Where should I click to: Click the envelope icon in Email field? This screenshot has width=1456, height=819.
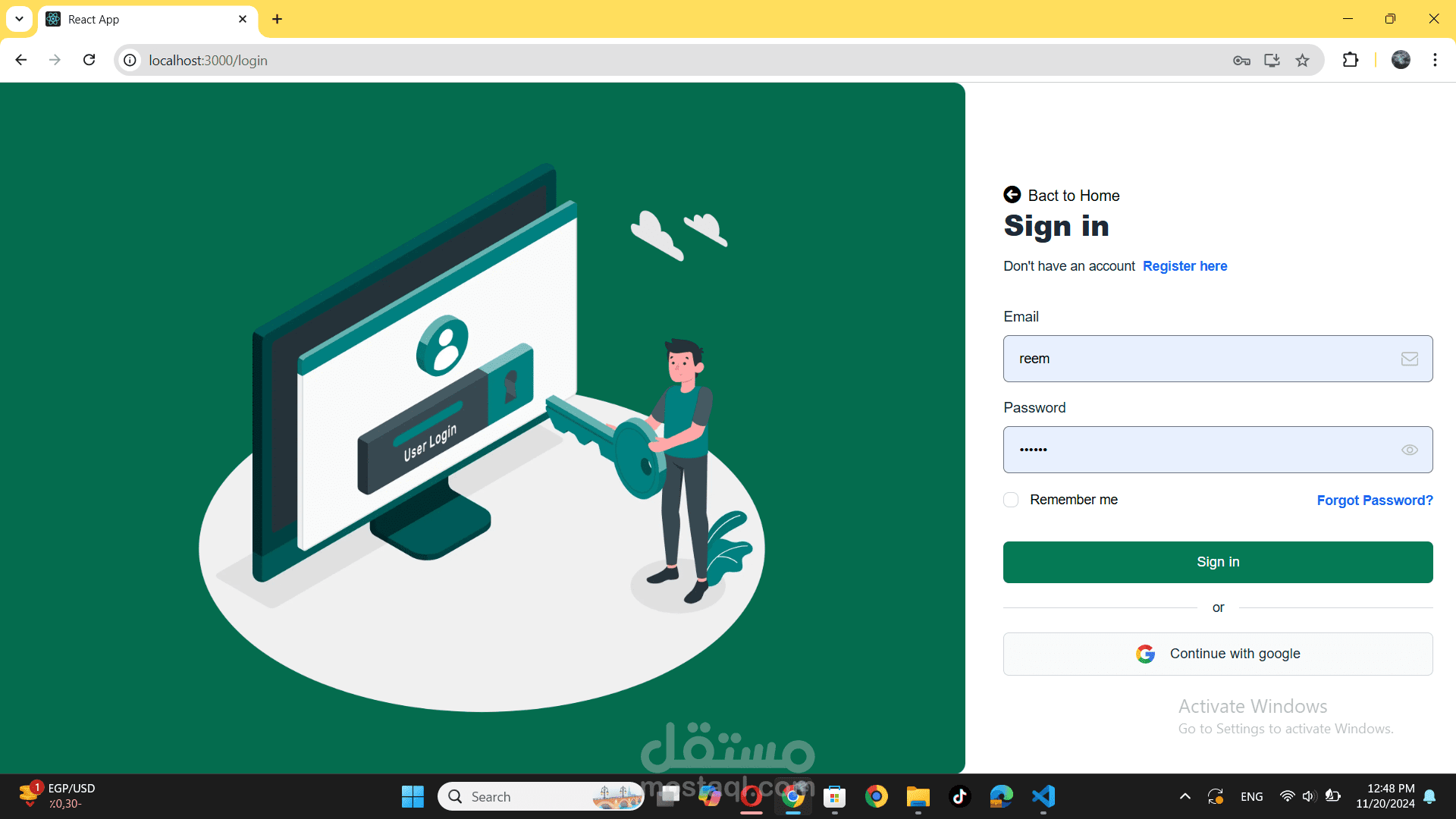point(1409,359)
